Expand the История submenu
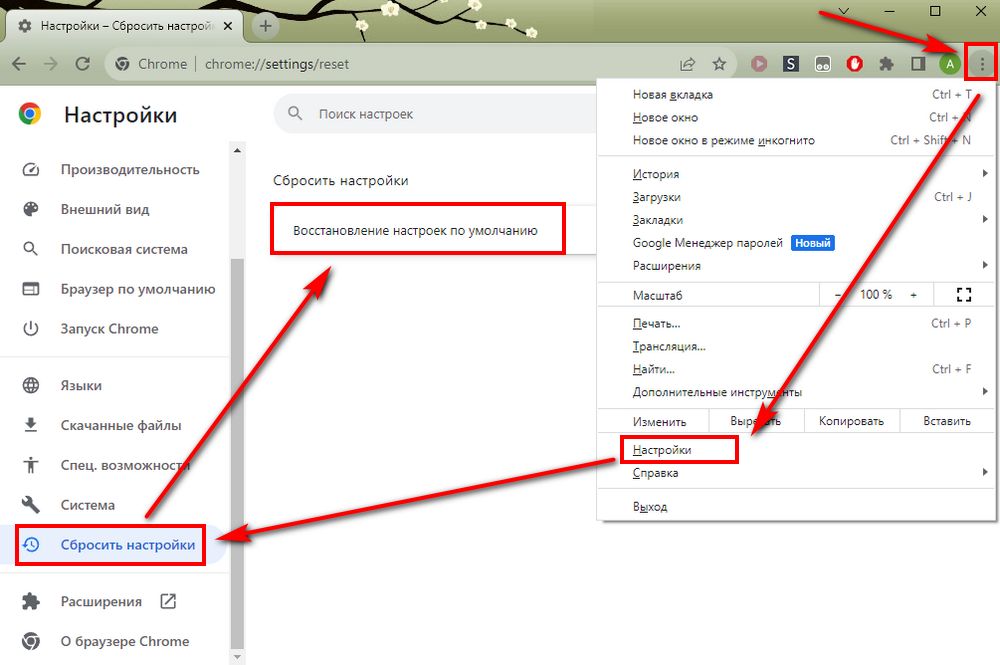1000x665 pixels. pyautogui.click(x=796, y=174)
